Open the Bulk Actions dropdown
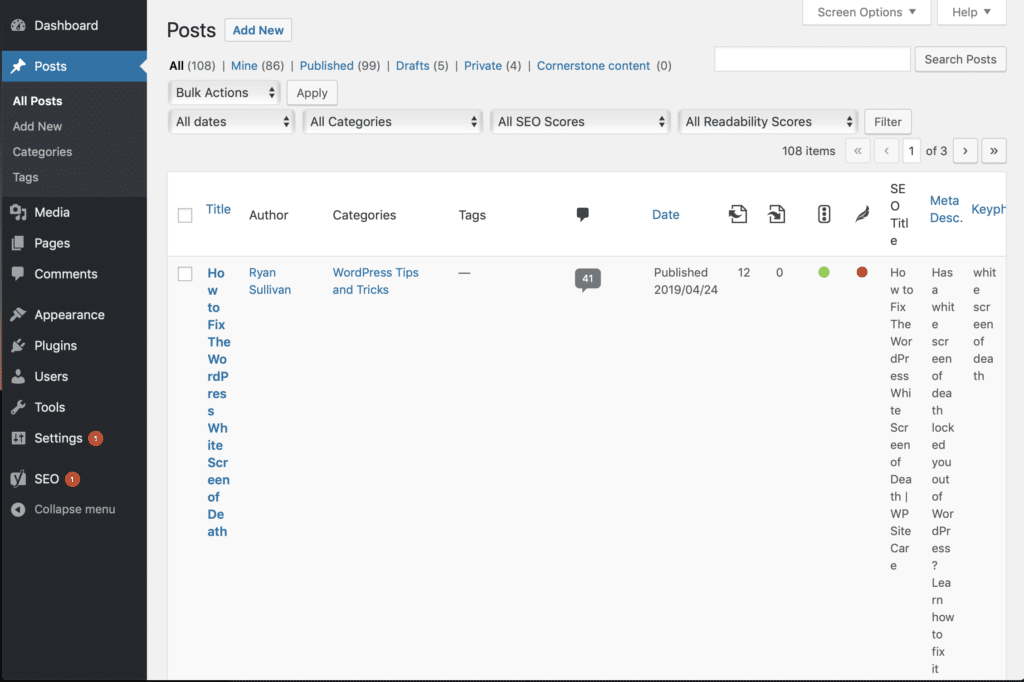1024x682 pixels. (x=224, y=93)
